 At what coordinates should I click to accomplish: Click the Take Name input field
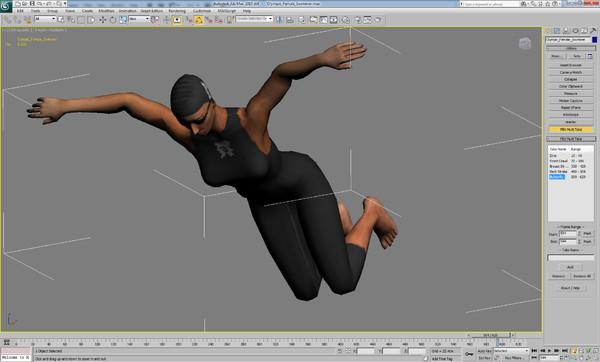pos(571,258)
